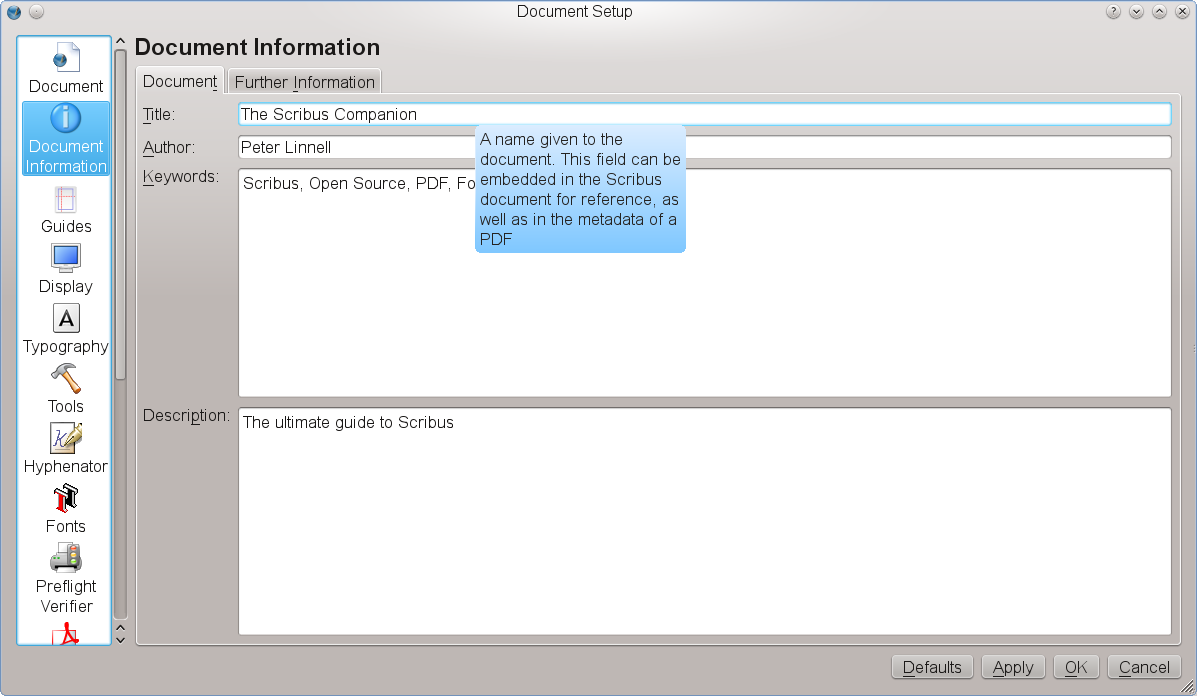Open the Document settings section
The width and height of the screenshot is (1197, 696).
click(66, 68)
